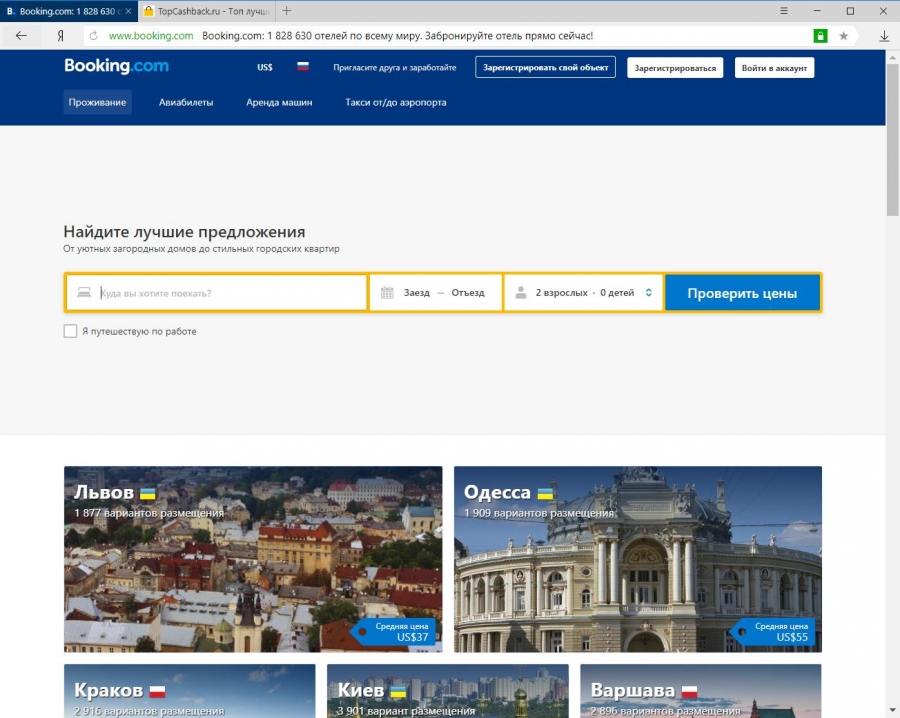Select the Проживание tab
This screenshot has width=900, height=718.
pyautogui.click(x=98, y=102)
